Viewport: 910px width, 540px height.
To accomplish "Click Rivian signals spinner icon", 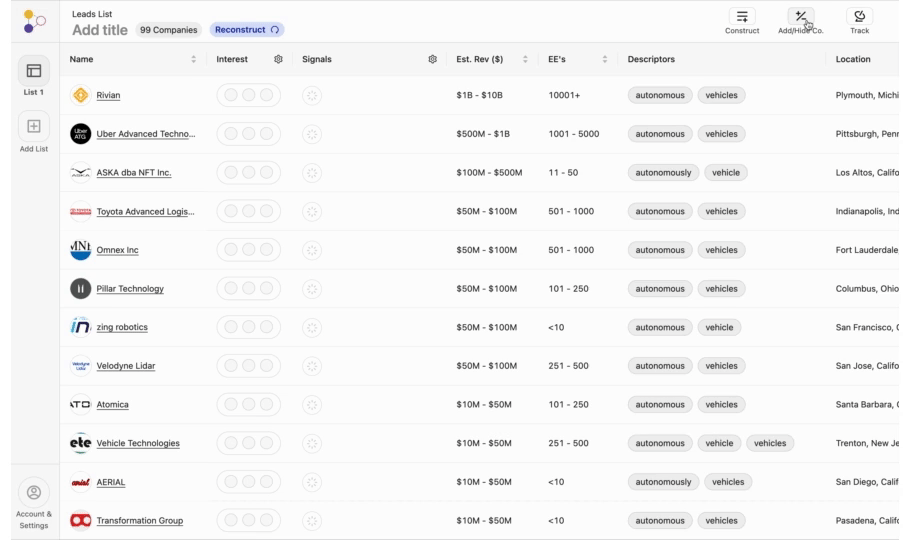I will point(312,95).
